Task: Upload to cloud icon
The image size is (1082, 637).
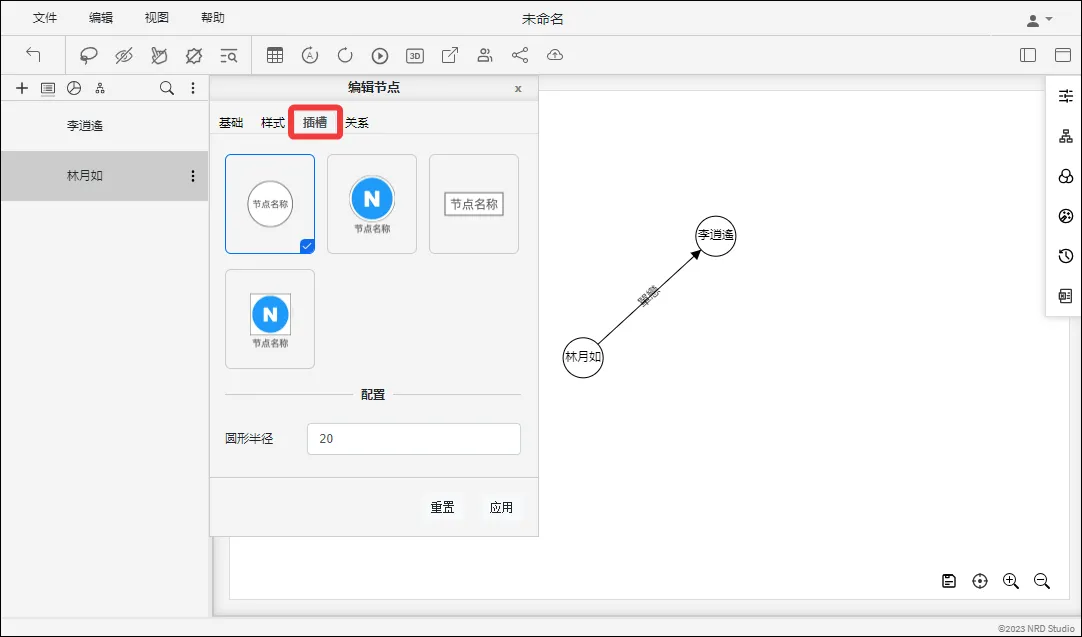Action: tap(555, 55)
